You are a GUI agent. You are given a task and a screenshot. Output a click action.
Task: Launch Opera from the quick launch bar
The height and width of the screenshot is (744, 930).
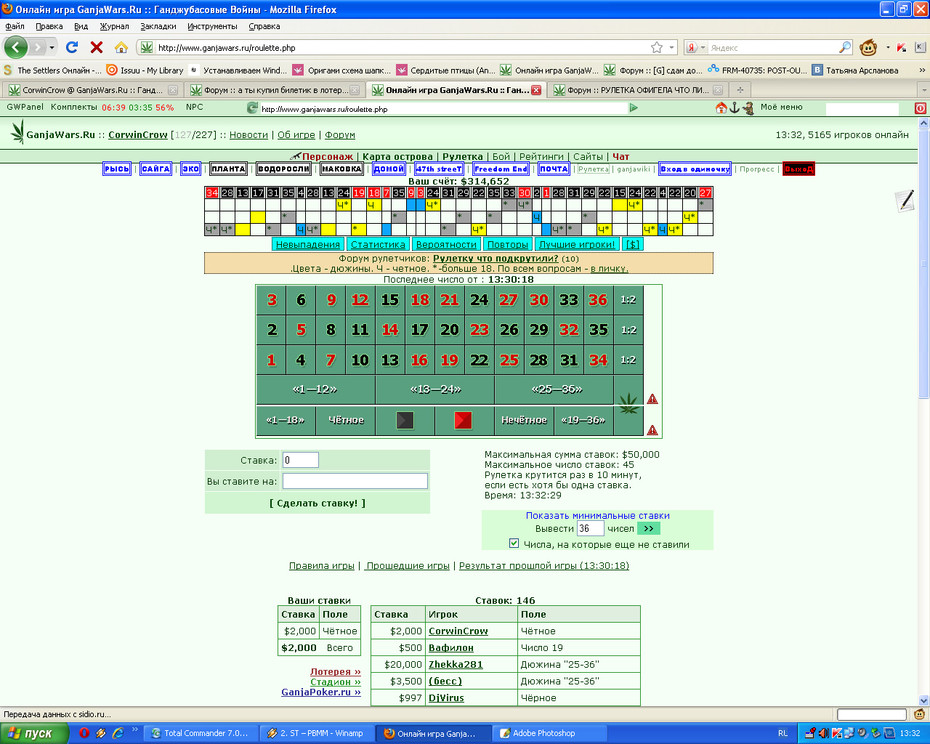click(x=84, y=733)
